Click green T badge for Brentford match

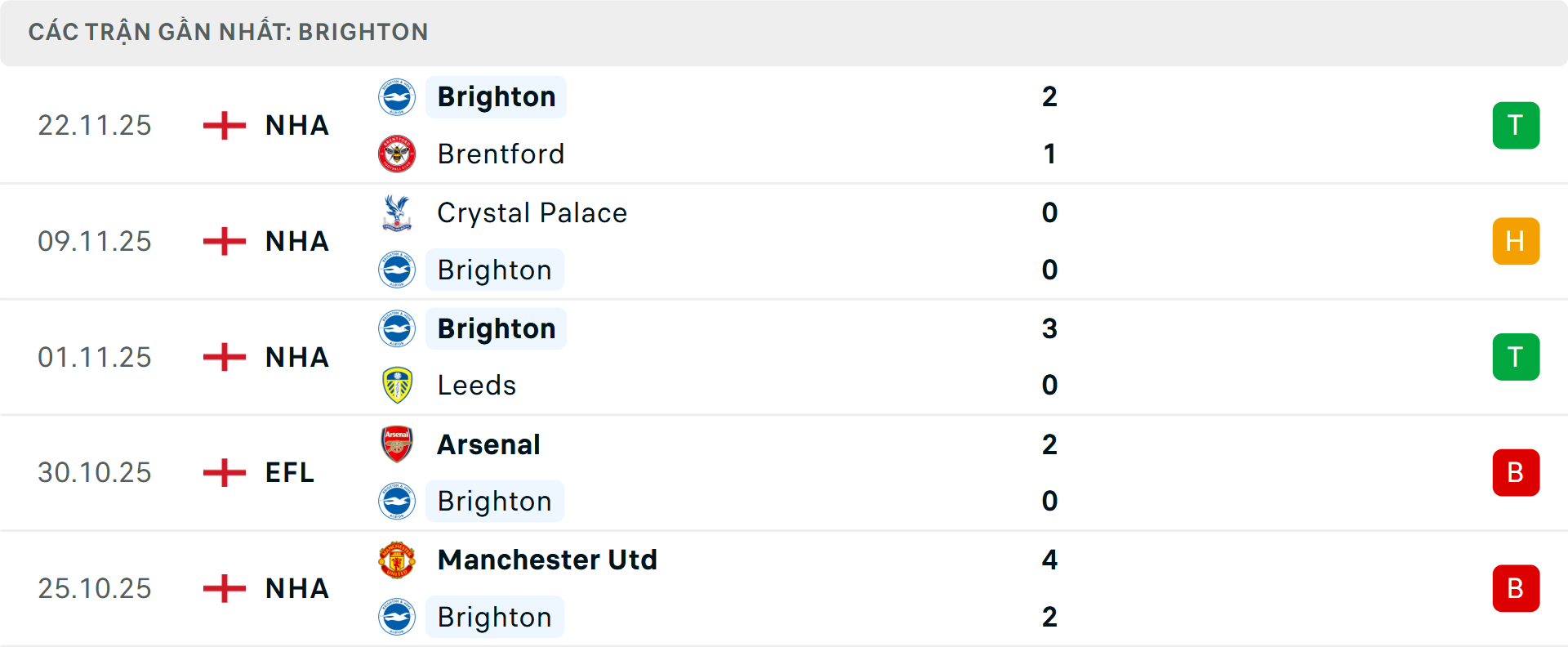point(1516,126)
